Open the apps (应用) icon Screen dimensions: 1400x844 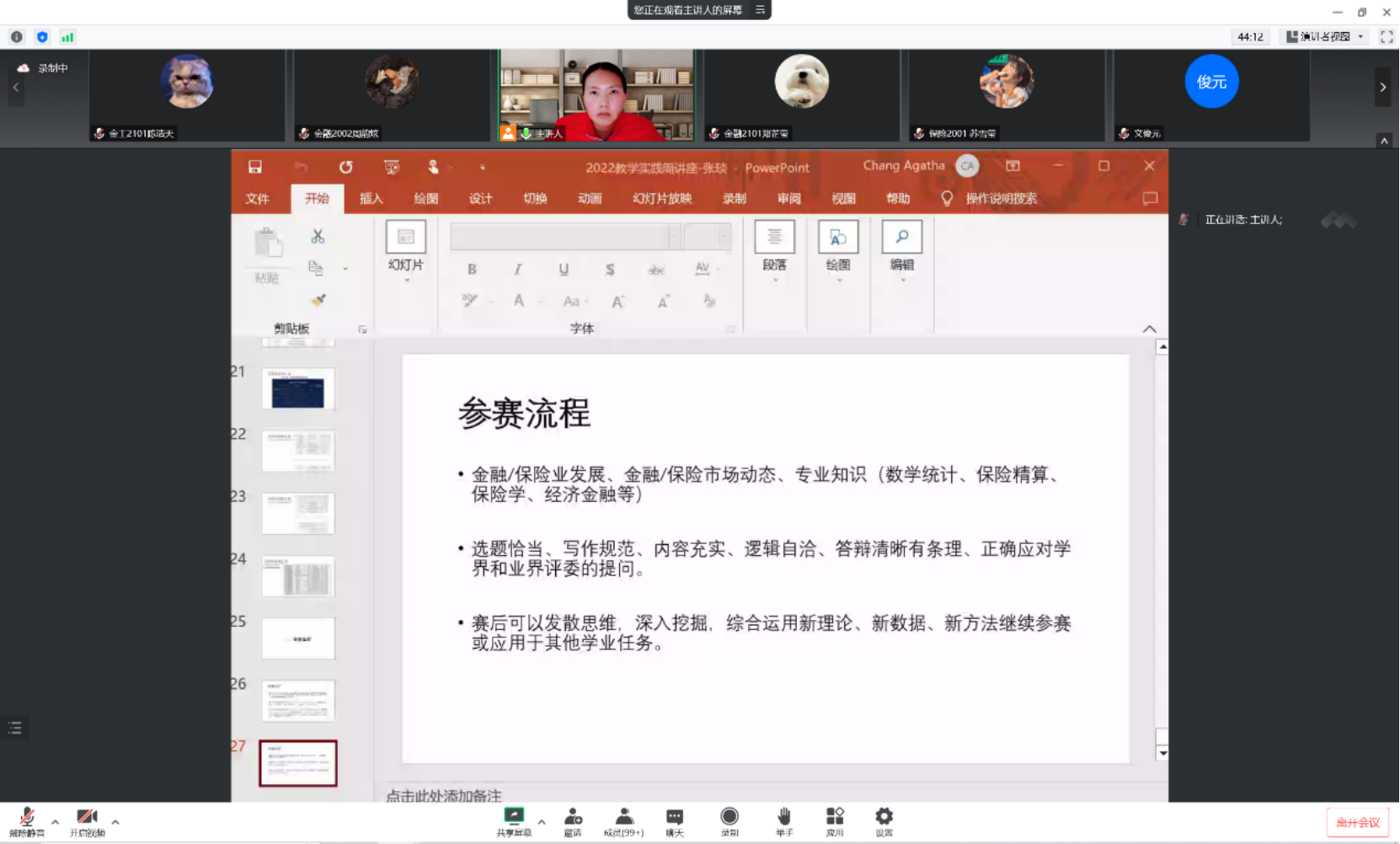(x=835, y=821)
